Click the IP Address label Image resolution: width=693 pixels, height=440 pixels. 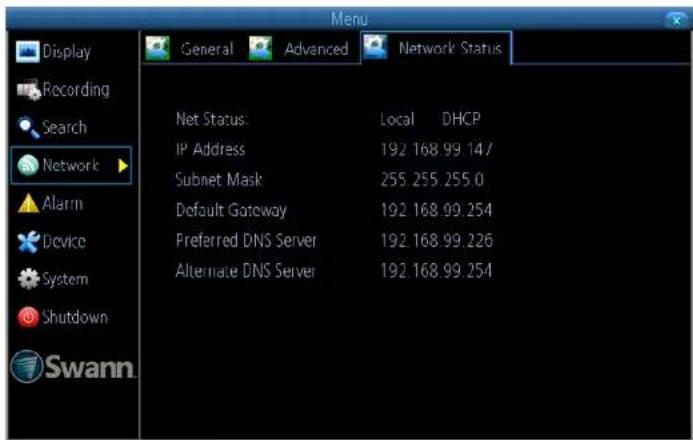[210, 149]
